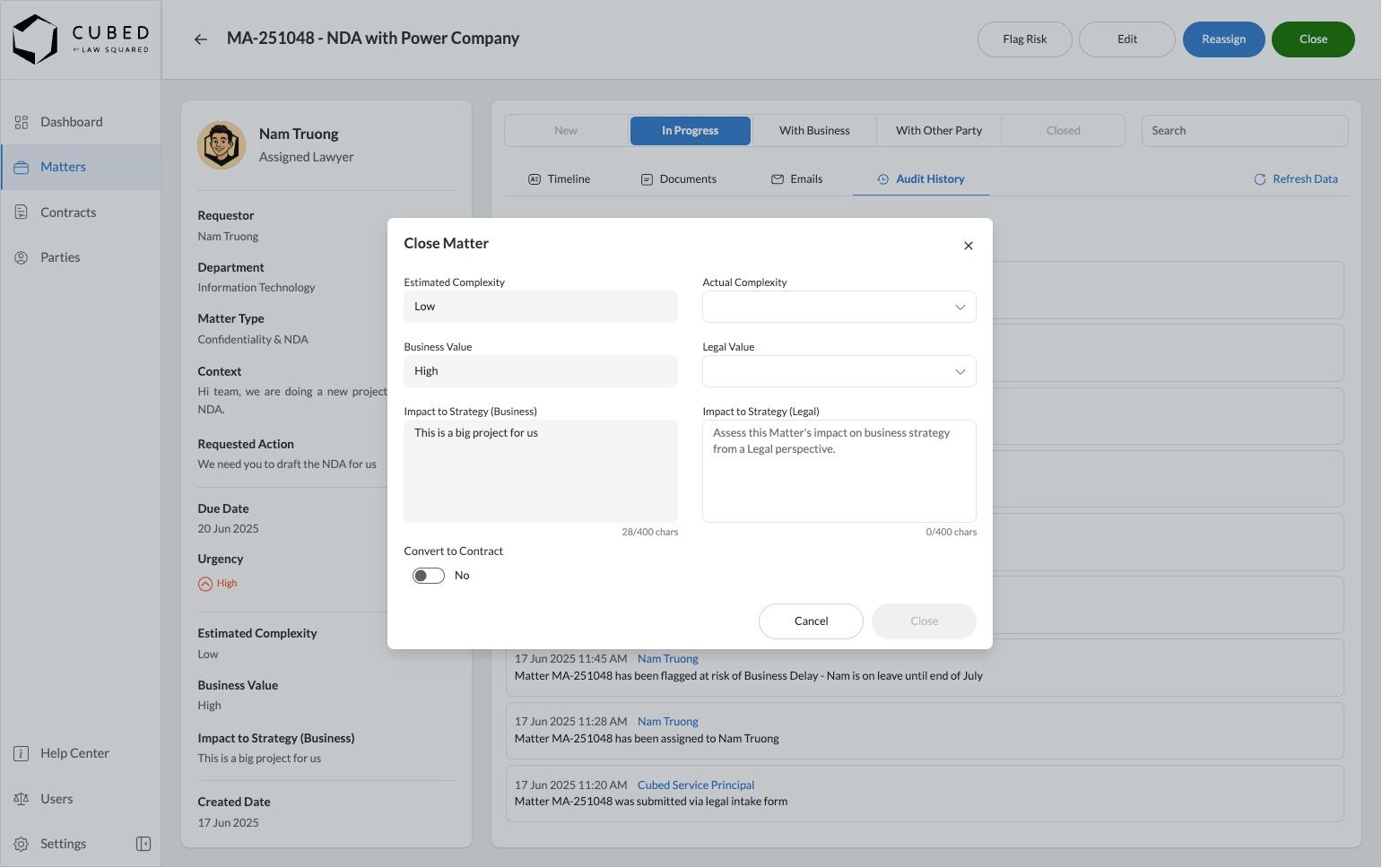Expand the Actual Complexity dropdown
This screenshot has height=868, width=1382.
pyautogui.click(x=839, y=307)
